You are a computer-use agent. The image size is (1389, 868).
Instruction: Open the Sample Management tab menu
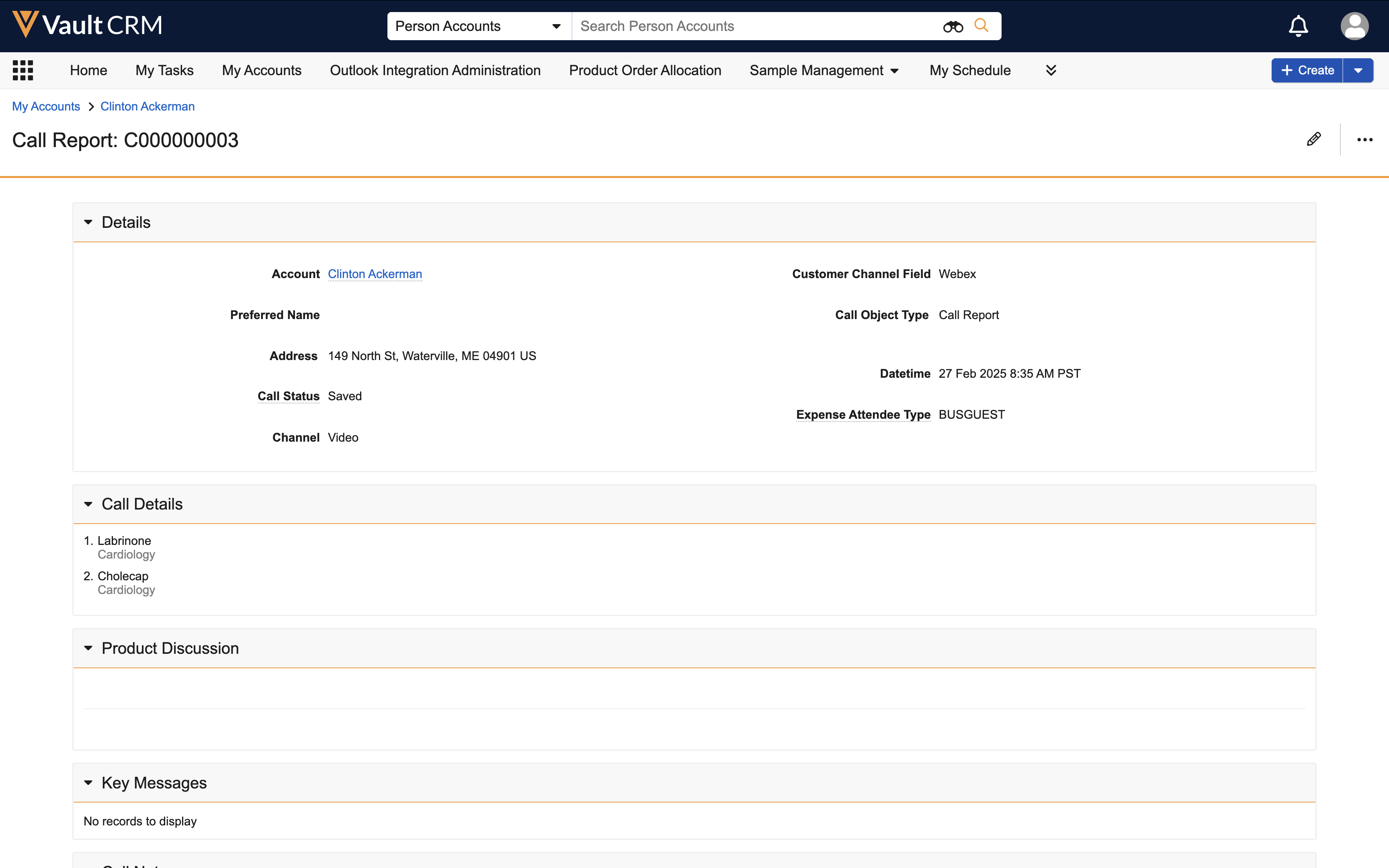[x=824, y=71]
